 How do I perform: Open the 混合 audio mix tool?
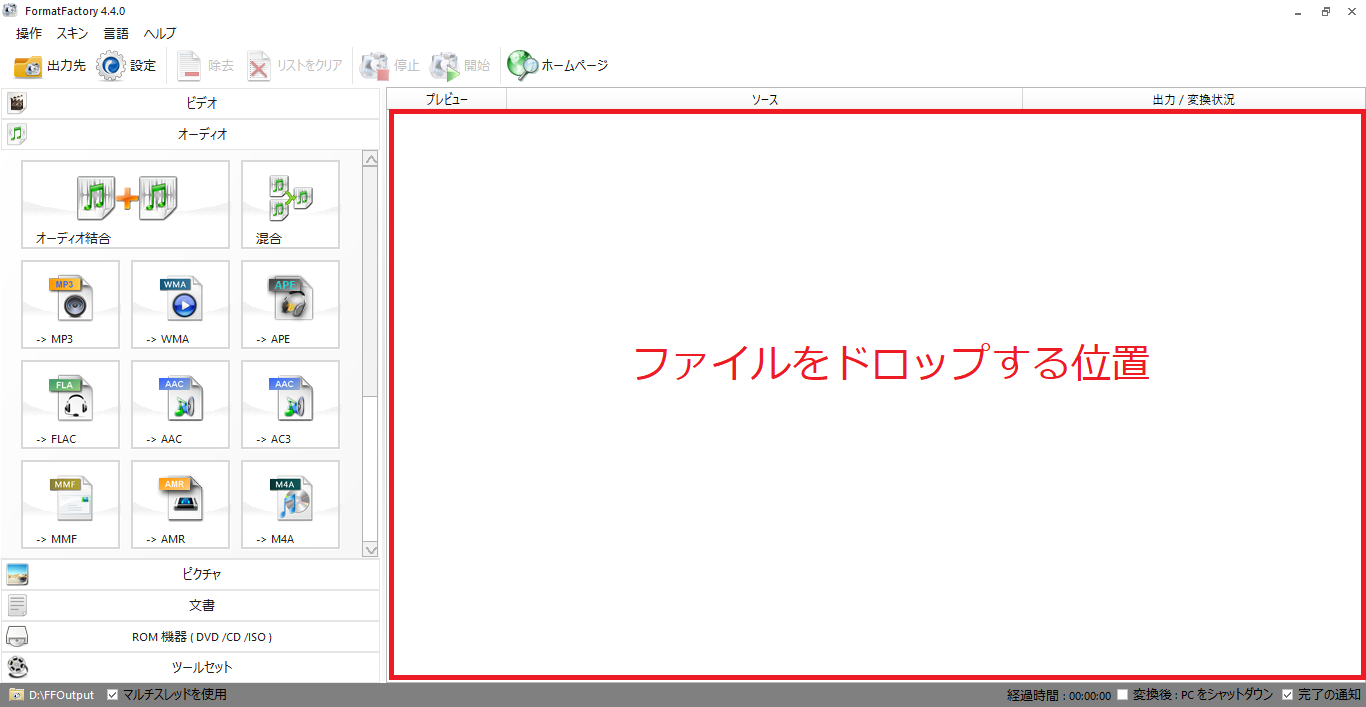click(x=290, y=204)
